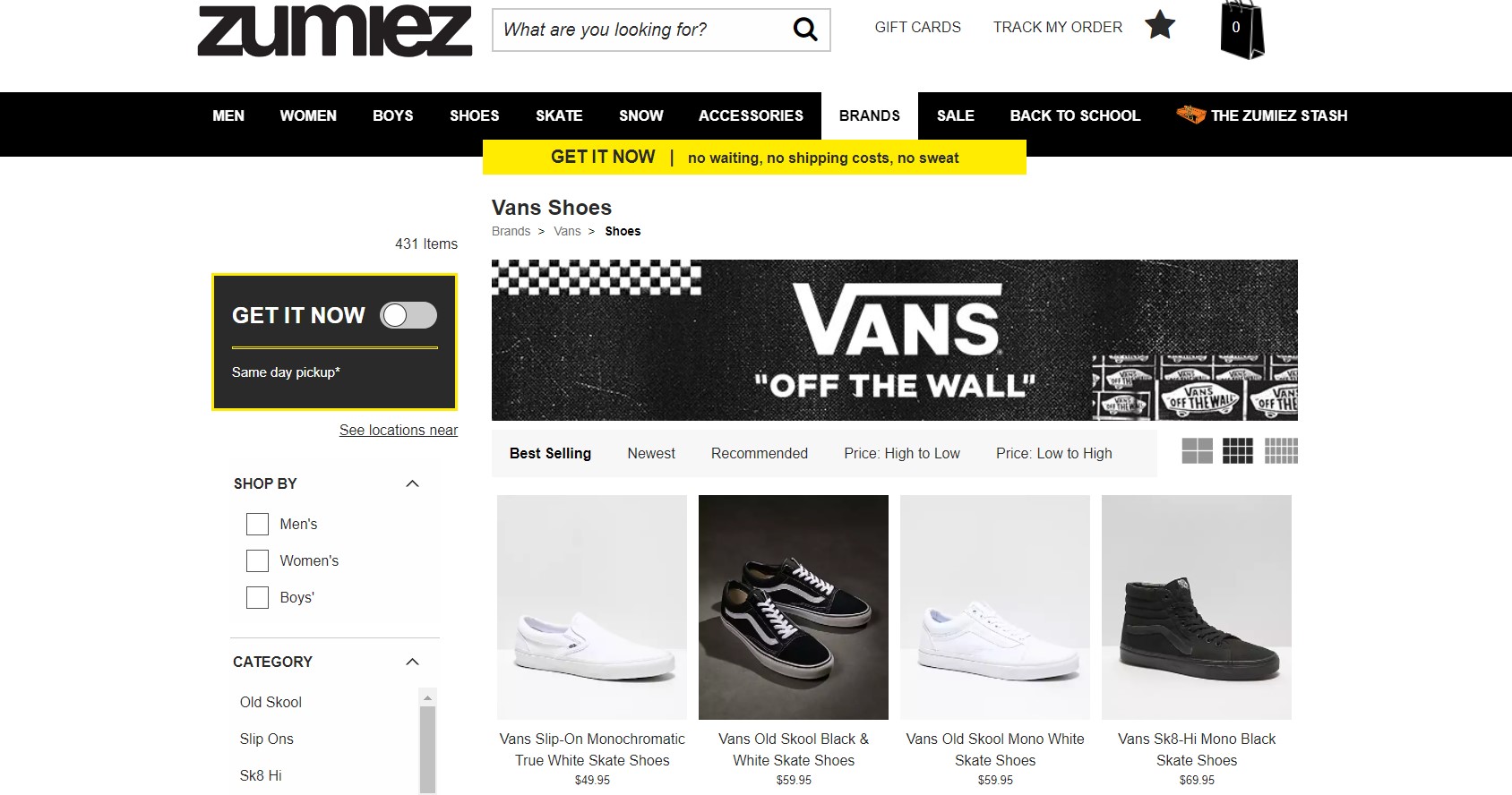1512x795 pixels.
Task: Click the Zumiez logo
Action: click(x=334, y=31)
